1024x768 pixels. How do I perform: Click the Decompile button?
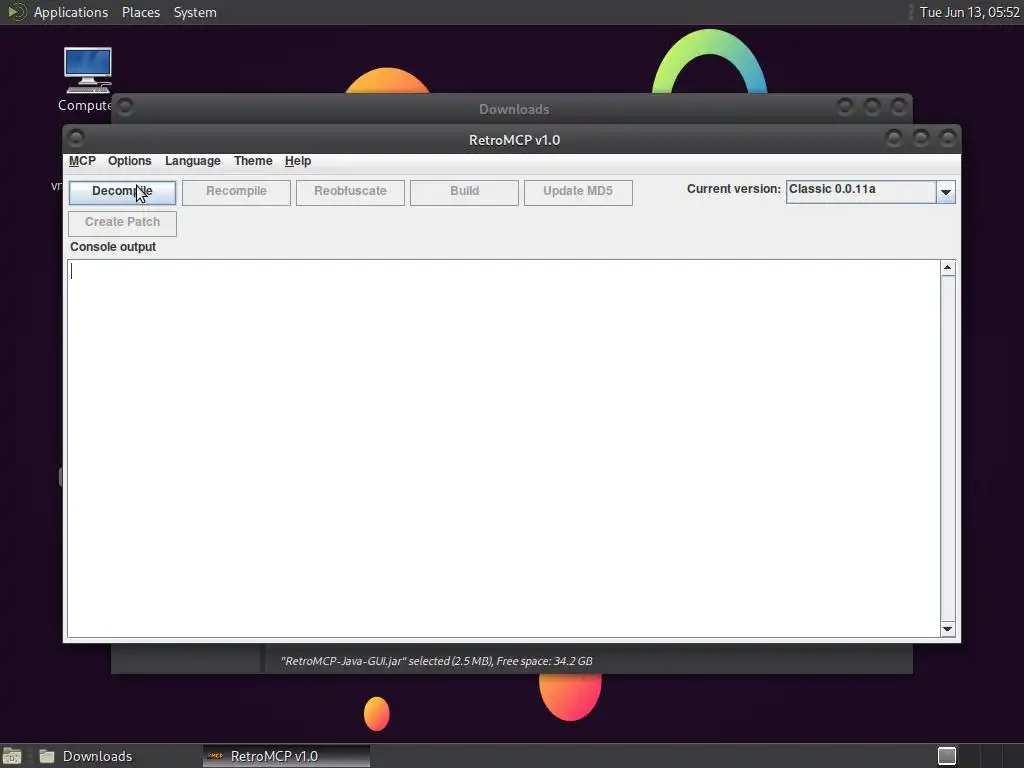122,192
